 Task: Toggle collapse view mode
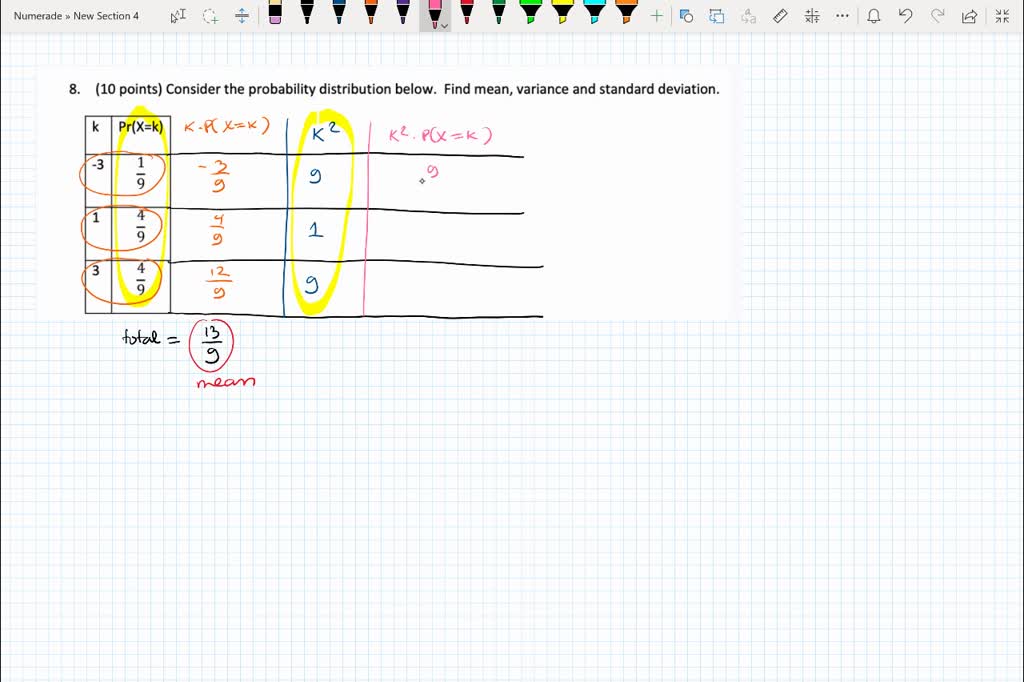(1001, 16)
